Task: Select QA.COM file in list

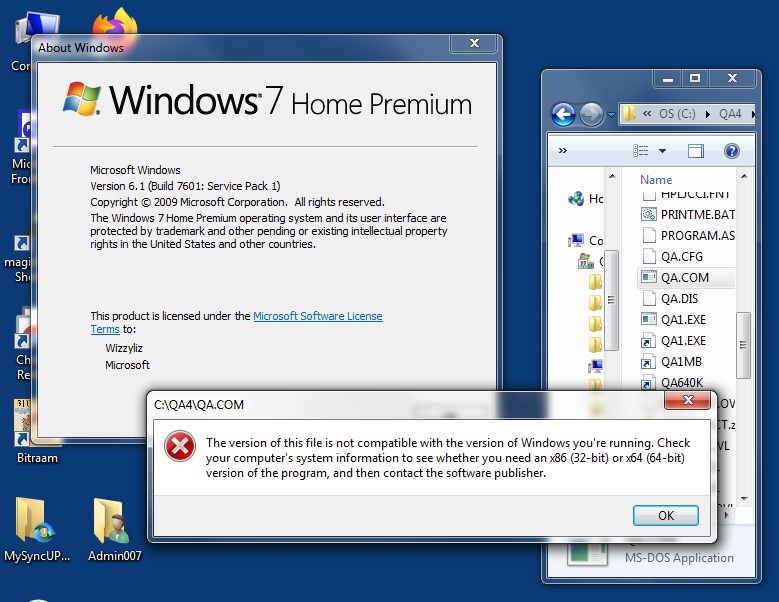Action: [x=686, y=277]
